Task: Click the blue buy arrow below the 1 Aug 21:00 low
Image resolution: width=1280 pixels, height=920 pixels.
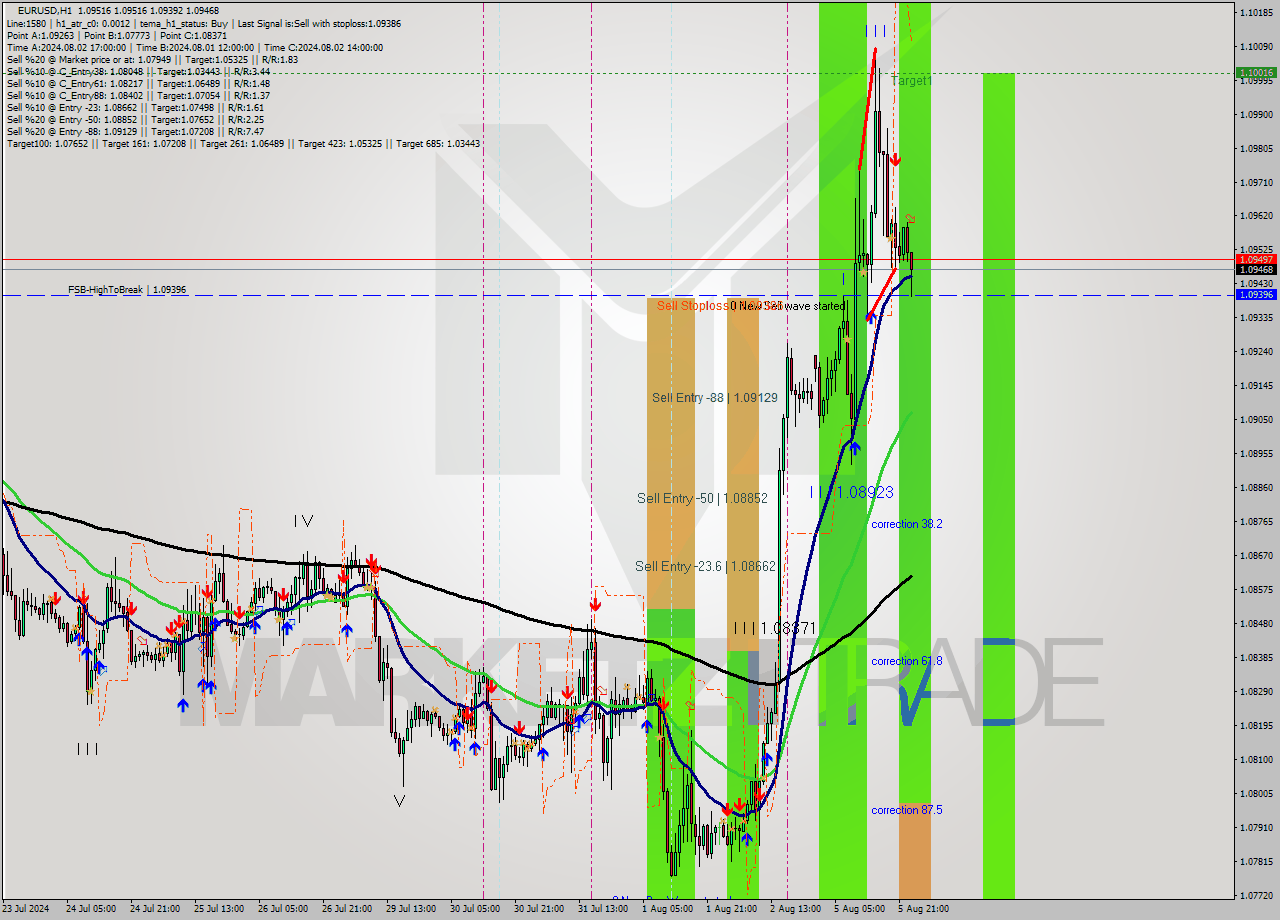Action: (747, 839)
